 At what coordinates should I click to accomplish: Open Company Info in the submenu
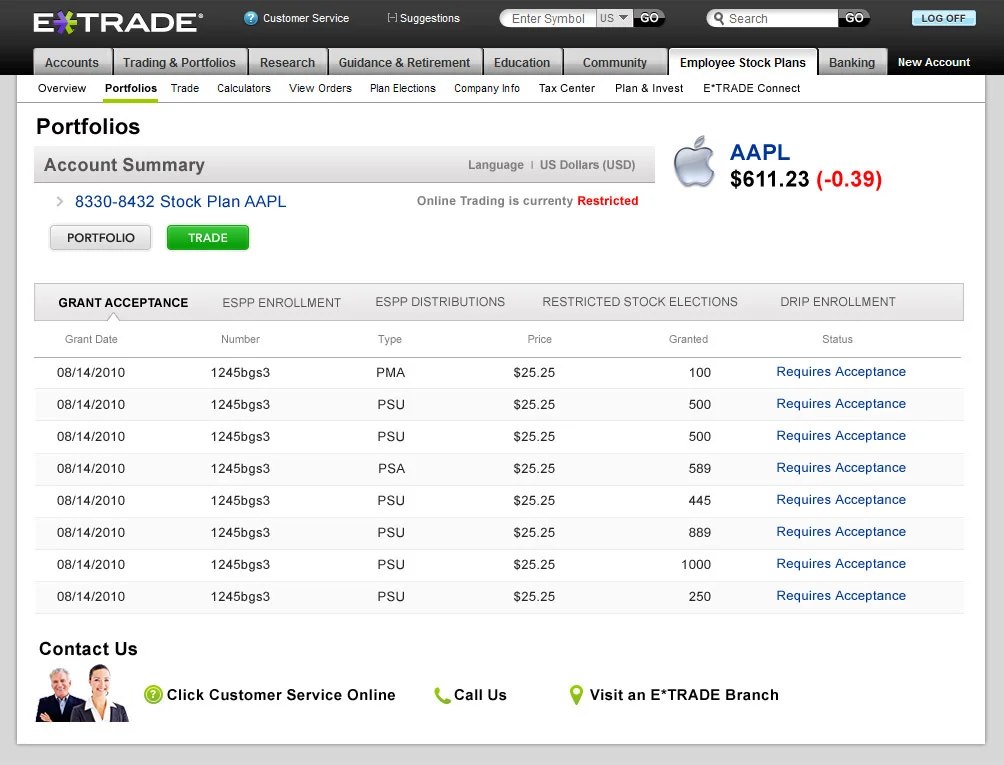(x=487, y=88)
